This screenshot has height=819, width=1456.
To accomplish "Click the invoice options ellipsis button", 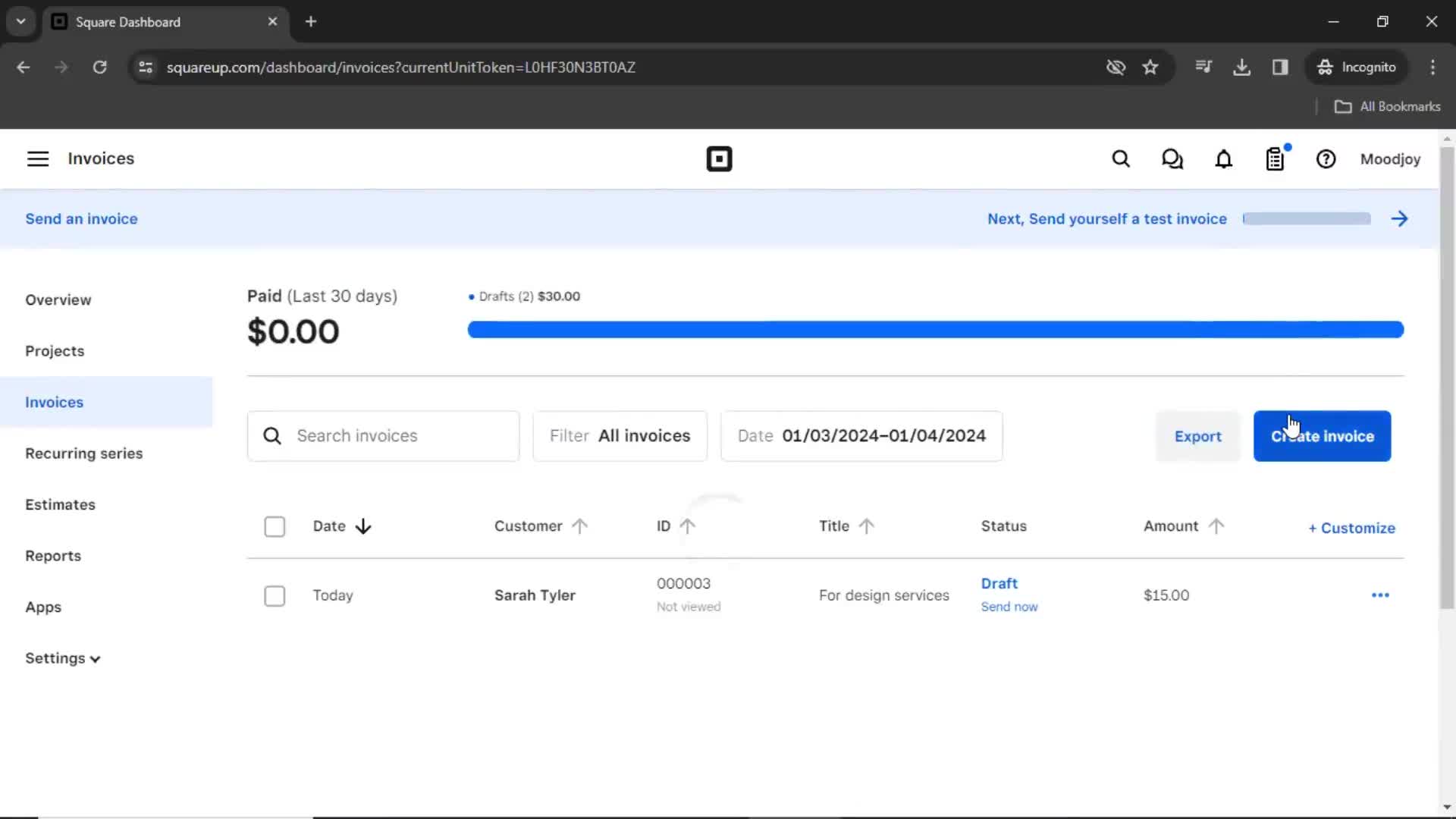I will point(1380,594).
